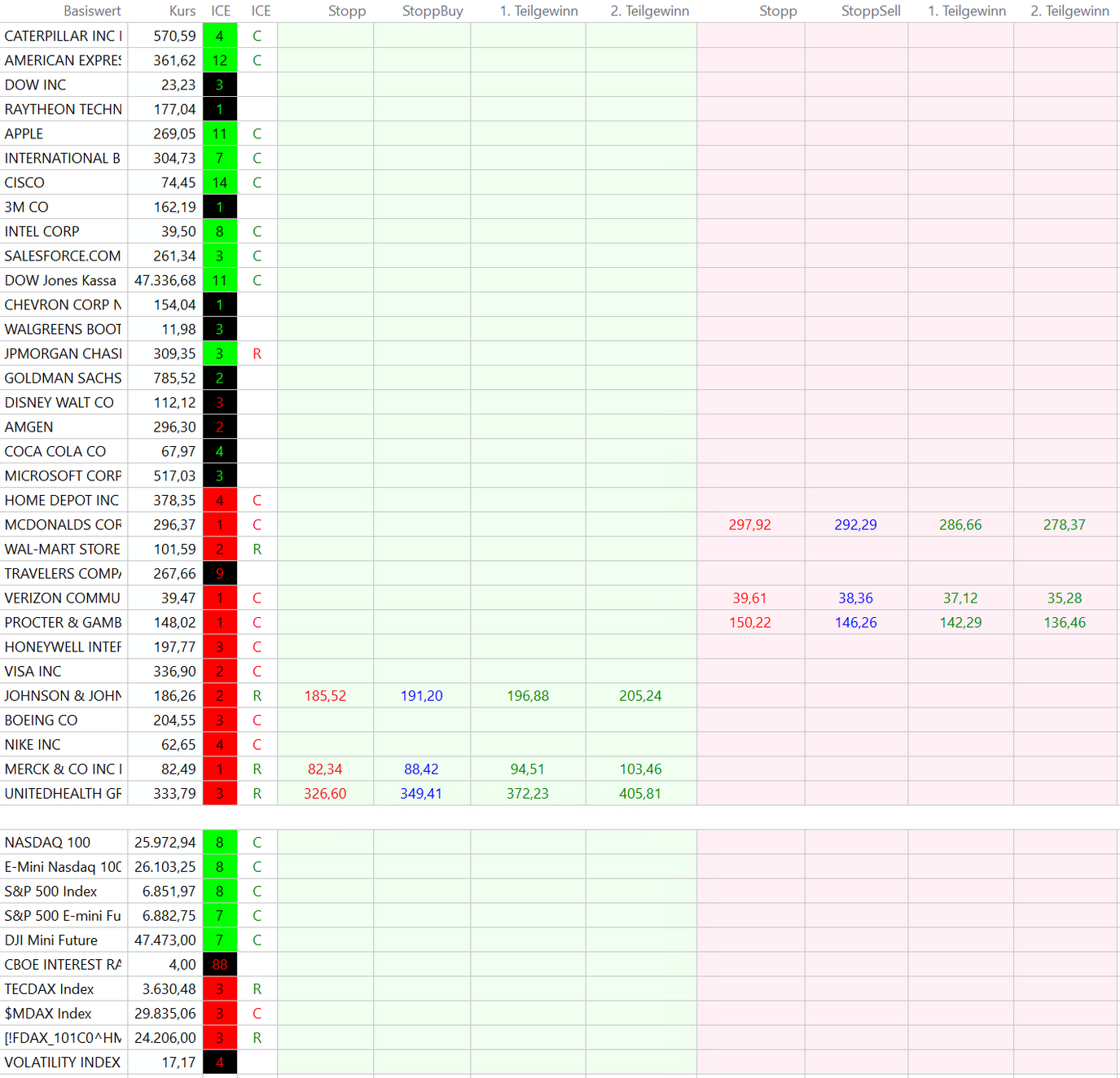
Task: Click UnitedHealth's second Teilgewinn value 405,81
Action: pos(640,794)
